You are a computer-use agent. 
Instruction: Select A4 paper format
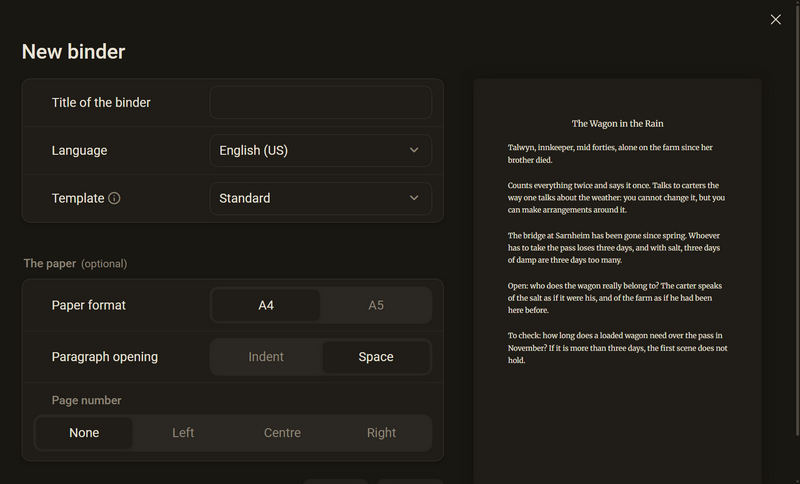[266, 305]
